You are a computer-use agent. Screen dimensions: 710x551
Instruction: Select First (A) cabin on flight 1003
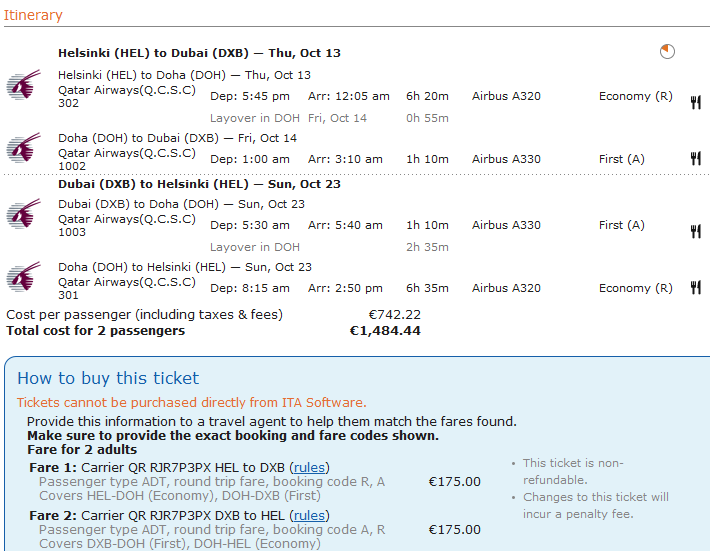coord(621,225)
